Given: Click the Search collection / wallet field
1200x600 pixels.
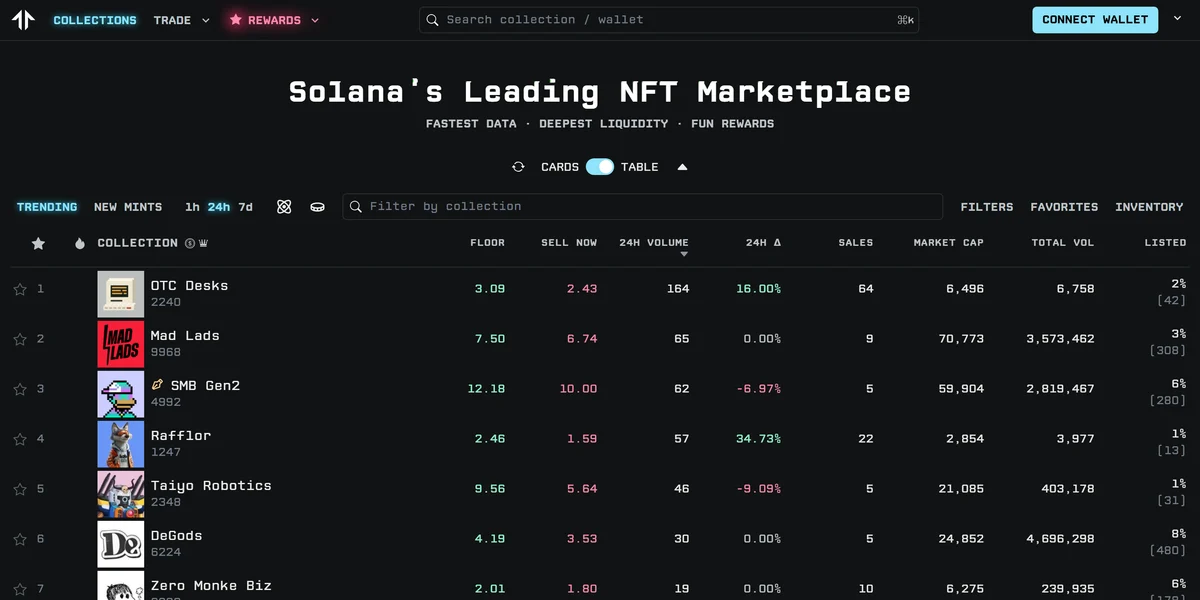Looking at the screenshot, I should click(x=669, y=20).
